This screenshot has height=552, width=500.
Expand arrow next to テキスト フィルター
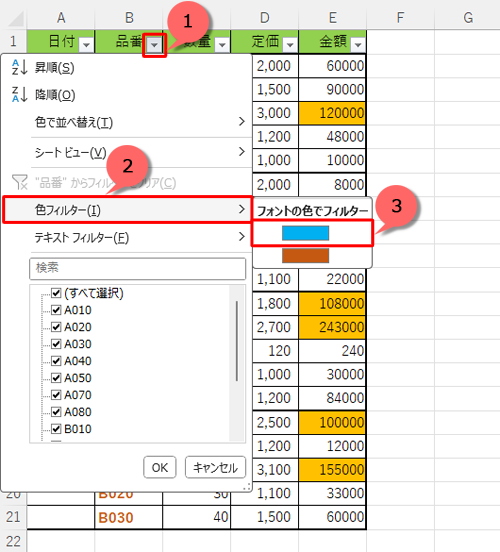[x=242, y=236]
